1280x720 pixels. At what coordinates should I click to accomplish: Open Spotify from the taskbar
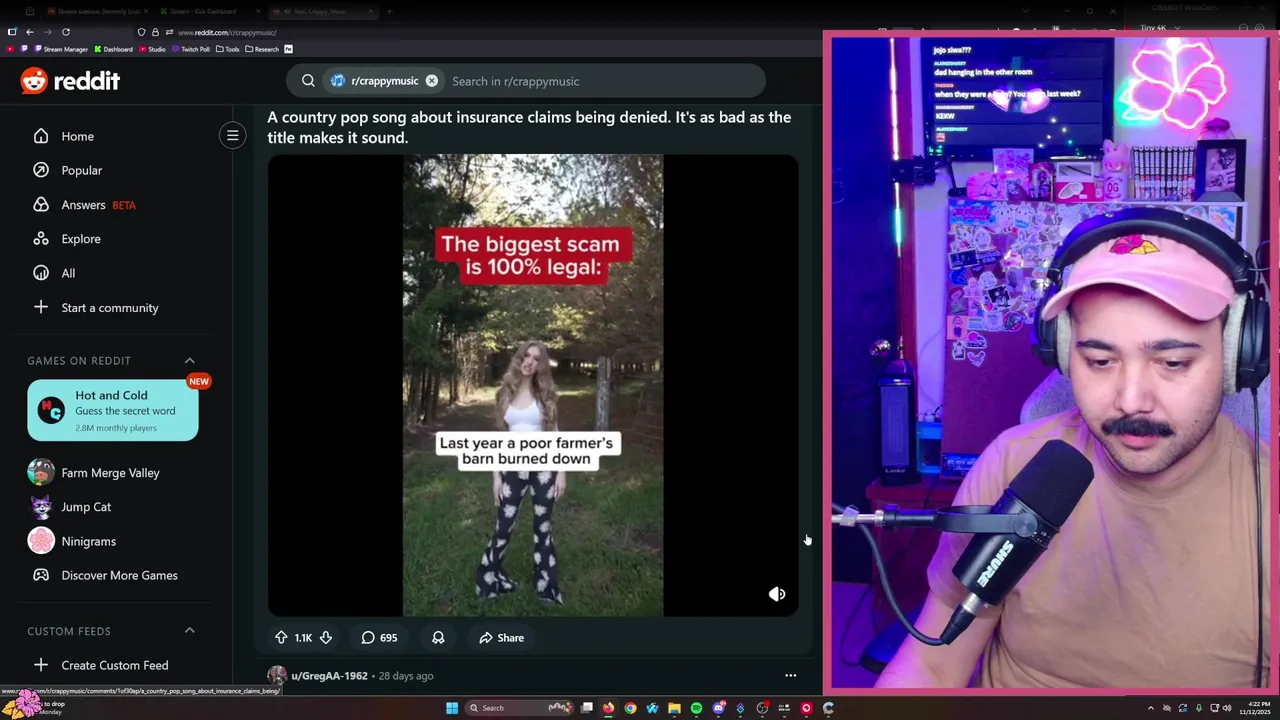point(696,708)
